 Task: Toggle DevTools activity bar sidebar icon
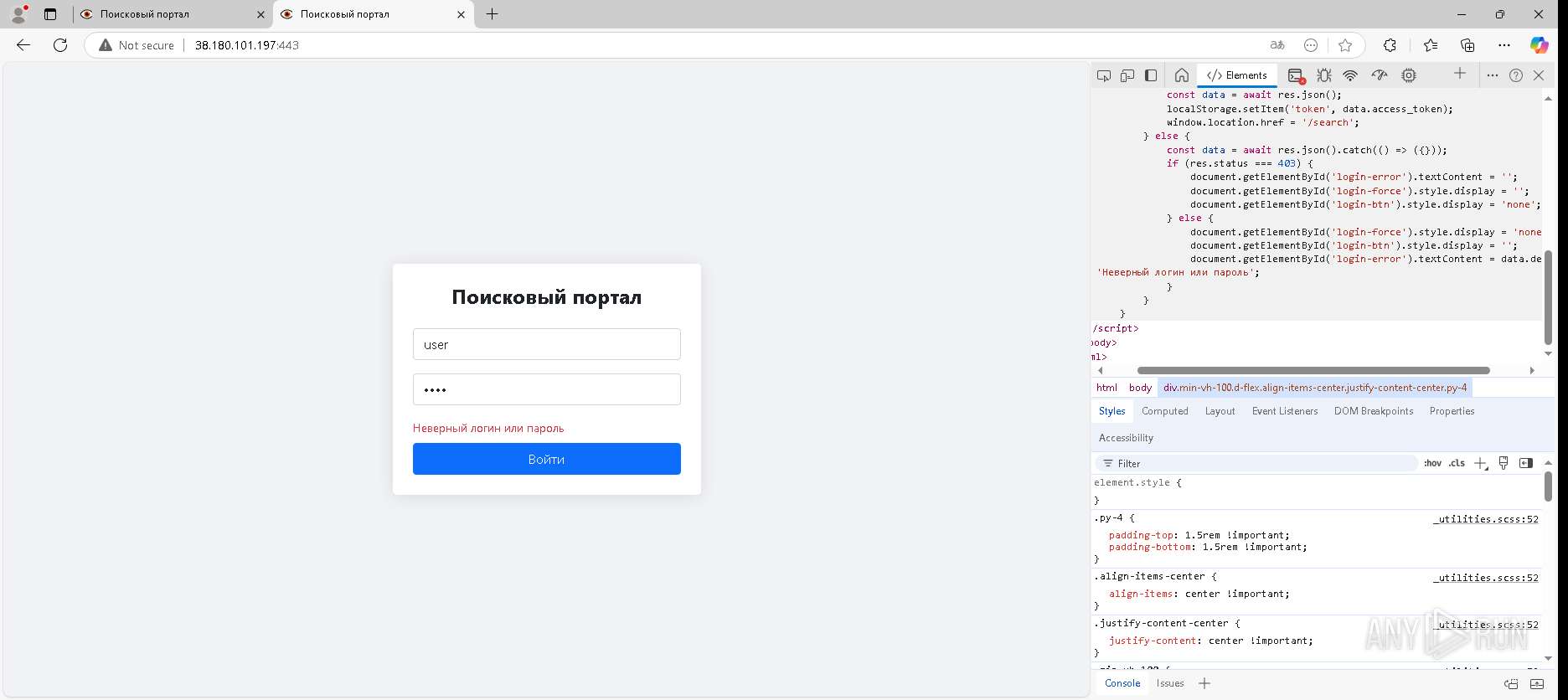coord(1151,75)
